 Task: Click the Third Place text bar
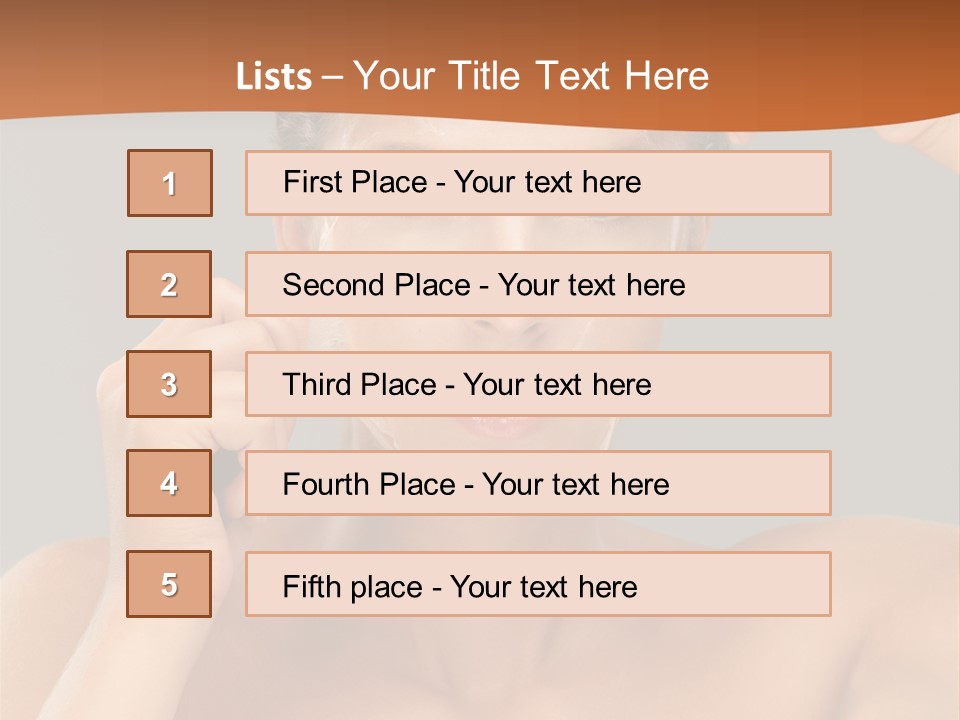pos(538,384)
